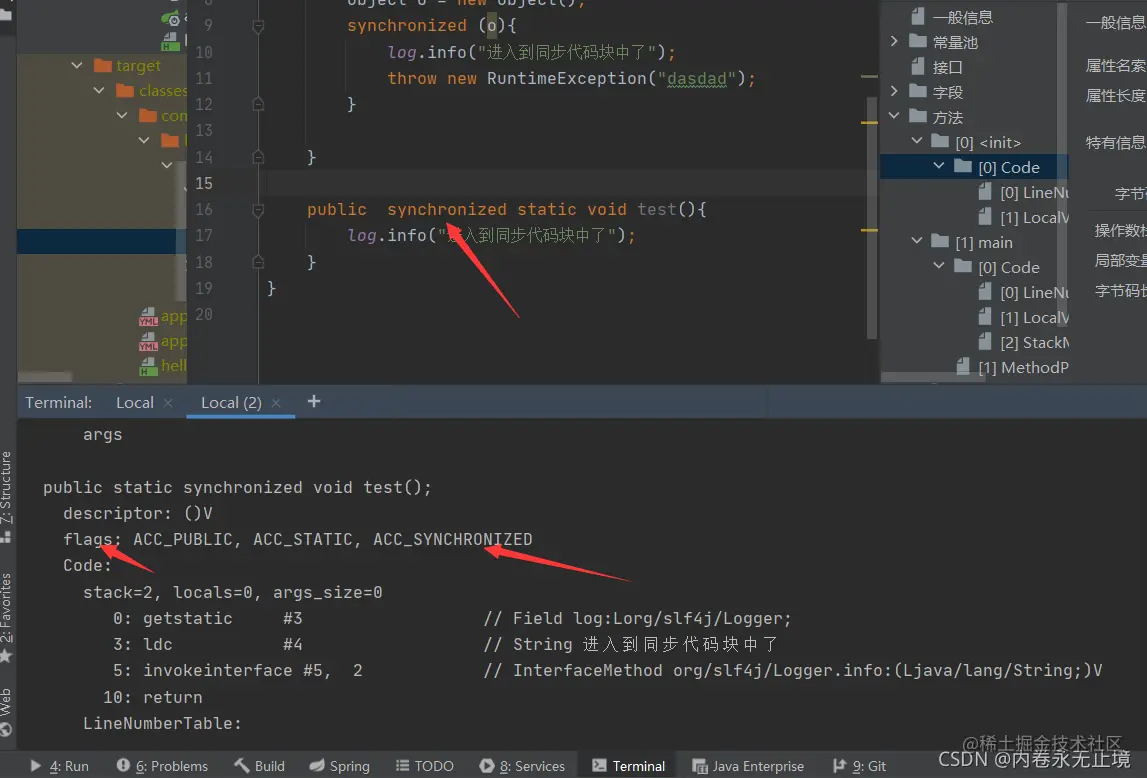The height and width of the screenshot is (778, 1147).
Task: Click LineNumberTable: in terminal output
Action: [162, 723]
